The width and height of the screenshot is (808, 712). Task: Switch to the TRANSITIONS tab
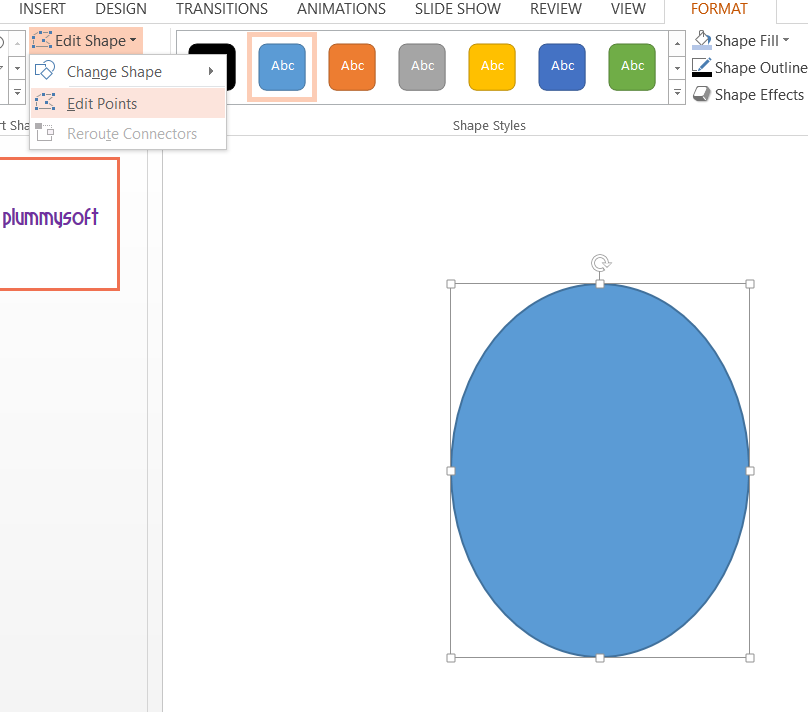[222, 9]
